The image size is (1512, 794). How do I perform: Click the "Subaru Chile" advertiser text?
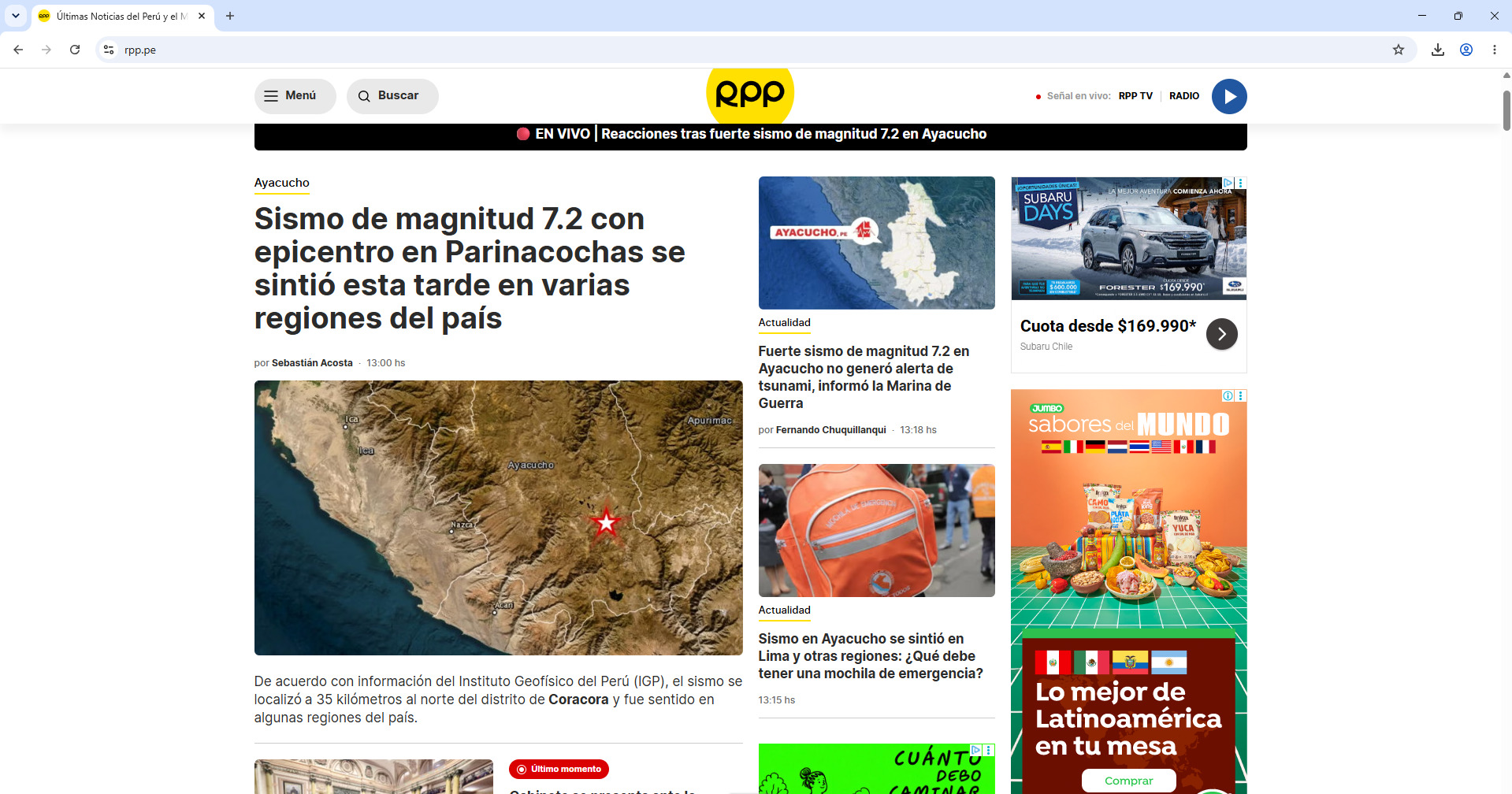tap(1046, 347)
